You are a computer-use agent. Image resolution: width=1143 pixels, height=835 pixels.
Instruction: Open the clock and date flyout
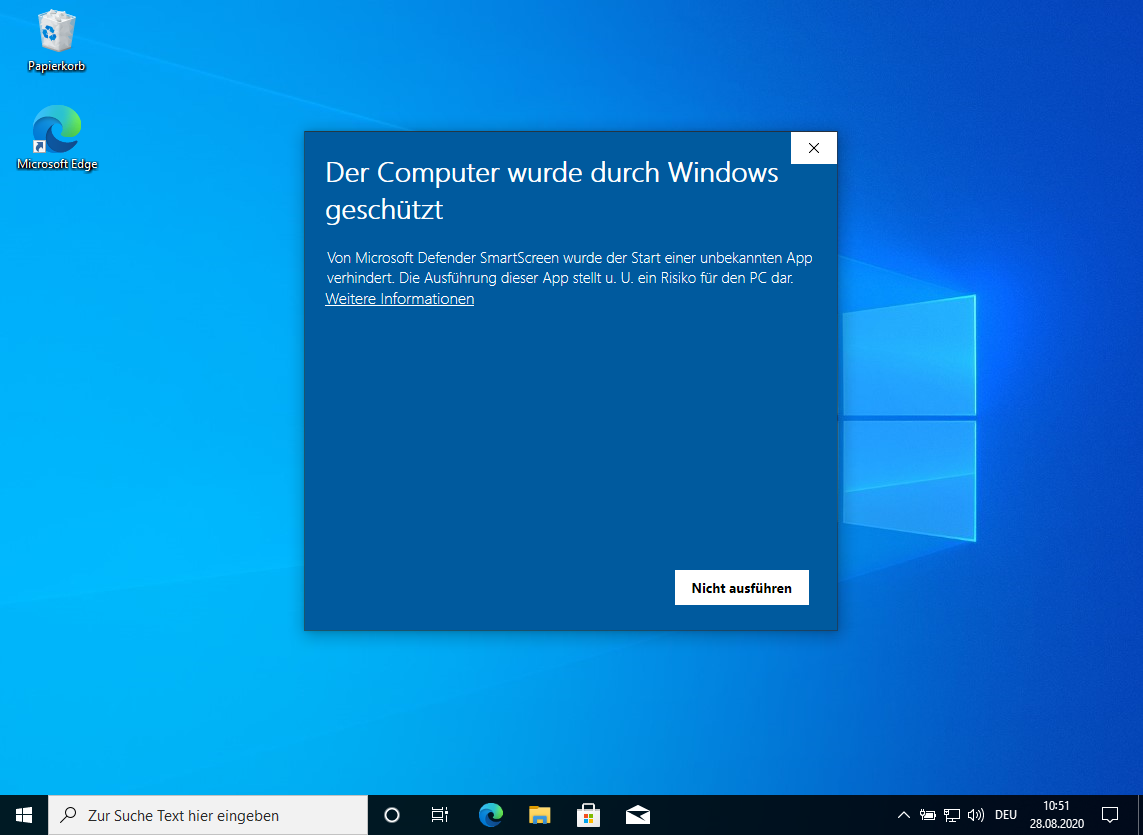pyautogui.click(x=1056, y=815)
